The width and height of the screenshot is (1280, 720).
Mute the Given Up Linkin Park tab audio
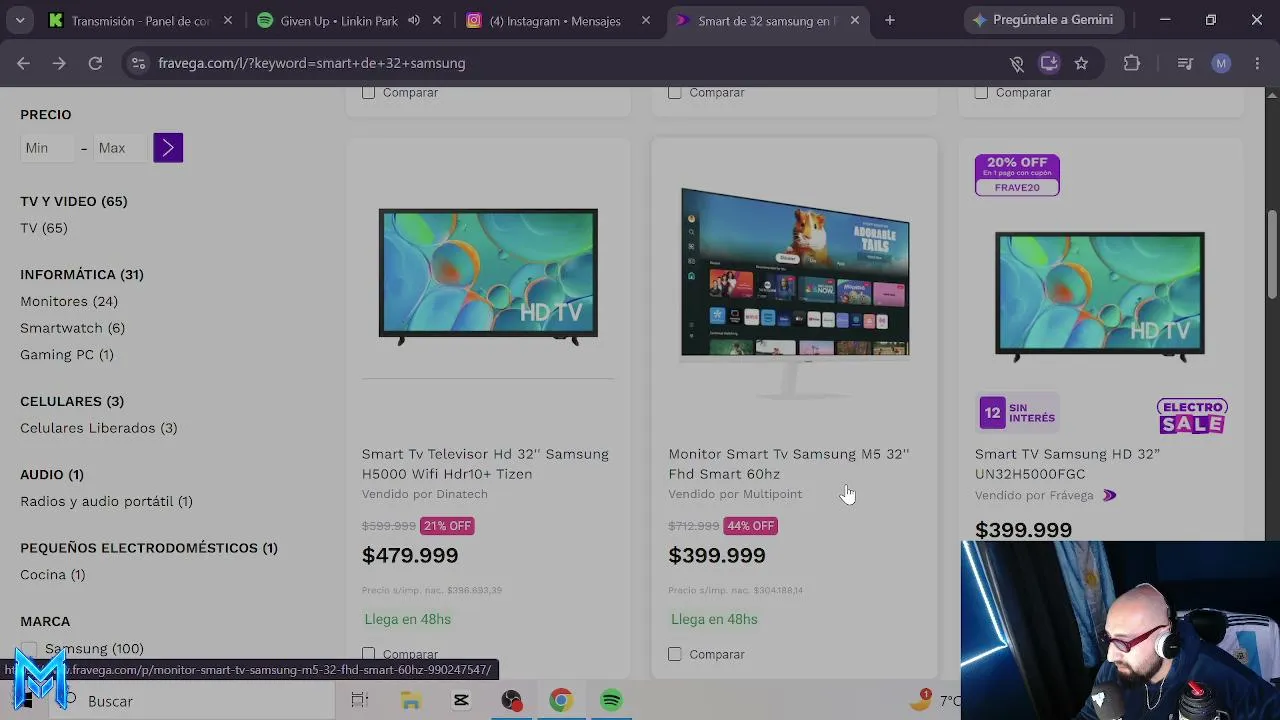click(414, 20)
